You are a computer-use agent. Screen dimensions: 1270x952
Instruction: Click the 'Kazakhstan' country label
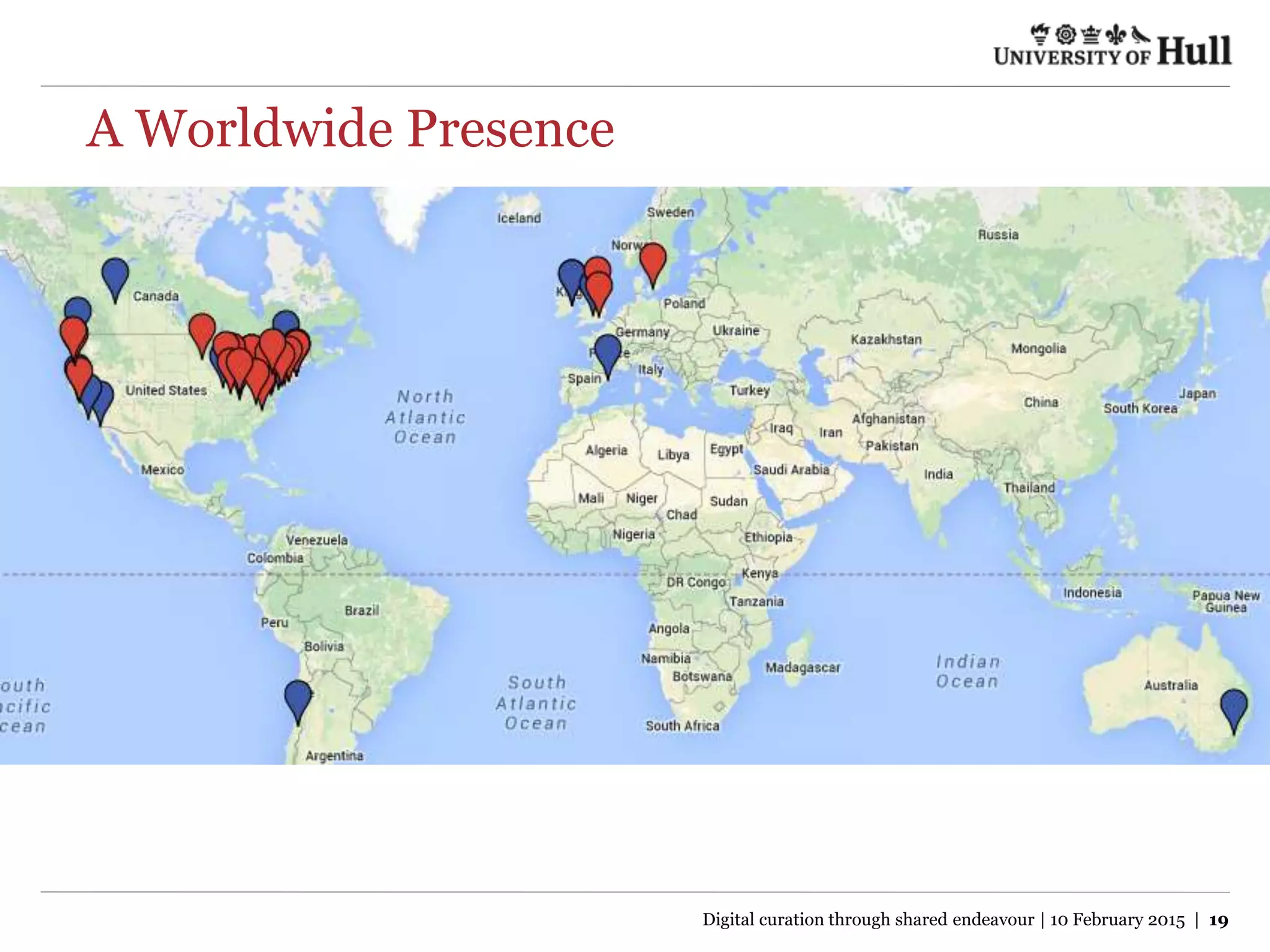pos(886,339)
